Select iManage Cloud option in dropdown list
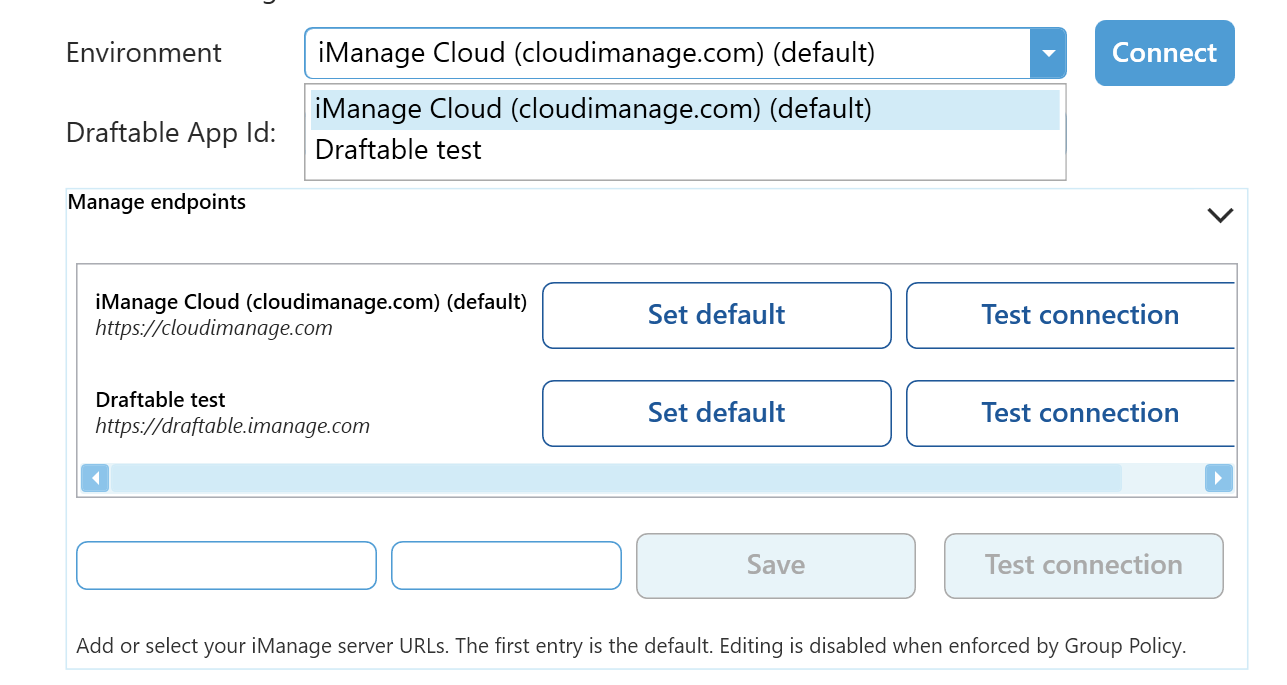1287x685 pixels. point(685,109)
